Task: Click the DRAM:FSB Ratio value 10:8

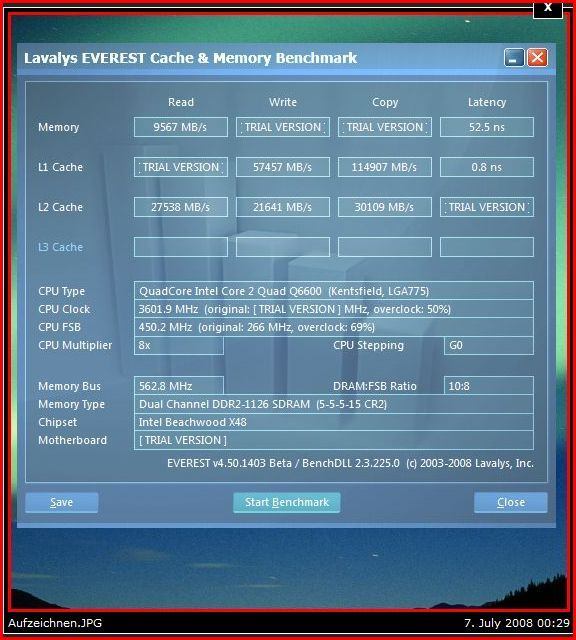Action: 489,386
